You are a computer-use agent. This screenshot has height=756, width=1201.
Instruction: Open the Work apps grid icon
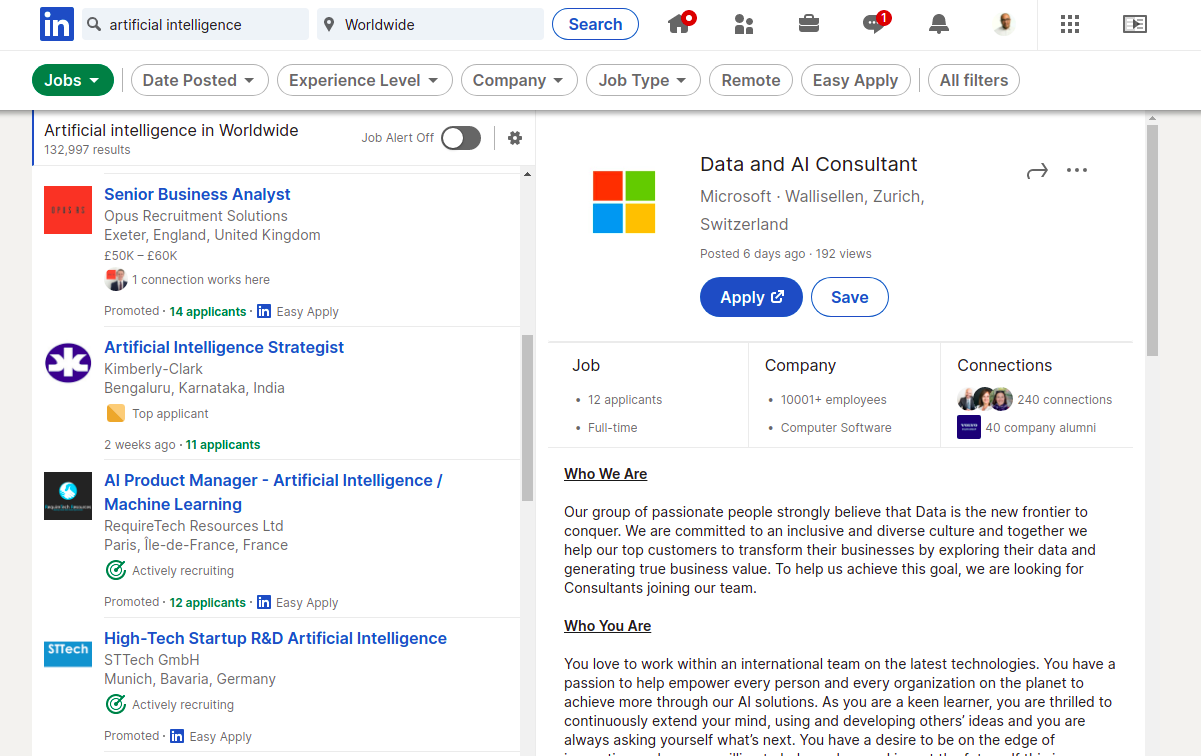[x=1070, y=24]
